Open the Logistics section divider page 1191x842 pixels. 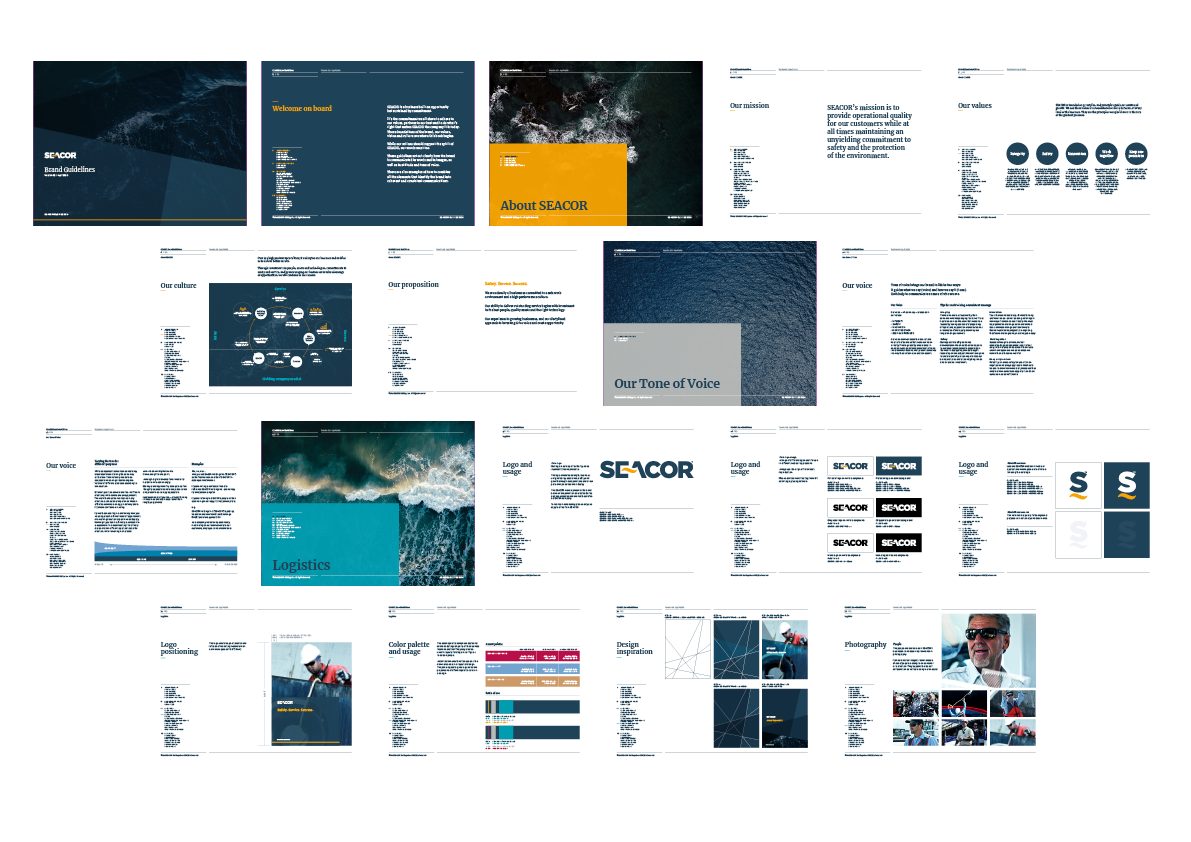pyautogui.click(x=368, y=503)
